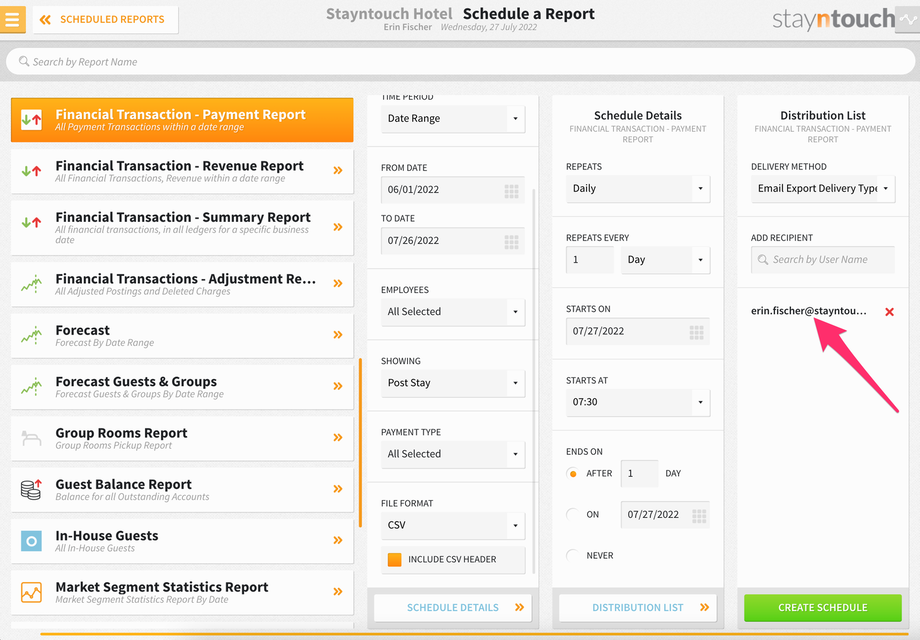The image size is (920, 640).
Task: Focus the Search by Report Name field
Action: click(460, 62)
